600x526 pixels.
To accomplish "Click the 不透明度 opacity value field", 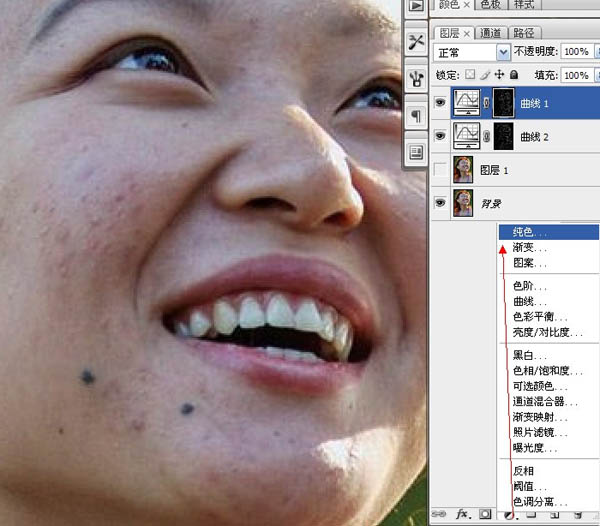I will [574, 51].
